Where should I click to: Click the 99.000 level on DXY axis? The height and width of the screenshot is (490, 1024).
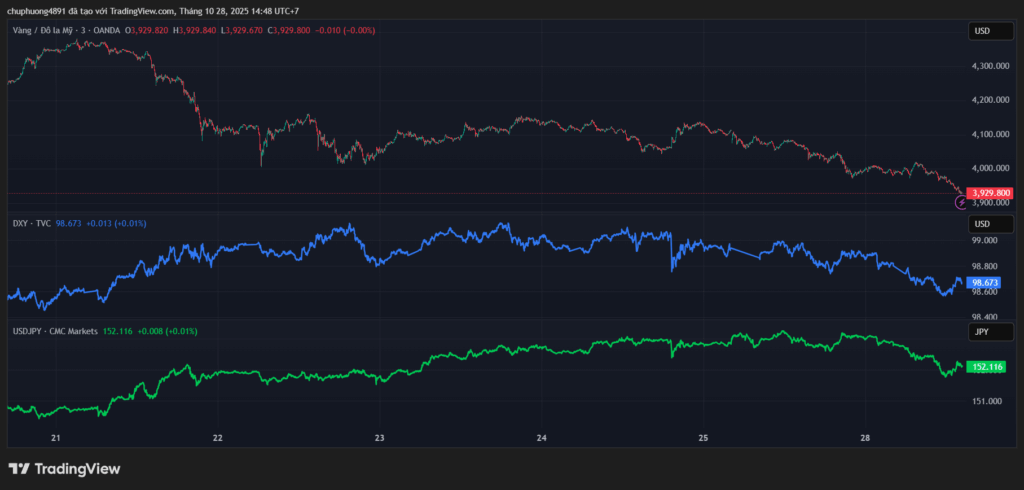pyautogui.click(x=985, y=241)
